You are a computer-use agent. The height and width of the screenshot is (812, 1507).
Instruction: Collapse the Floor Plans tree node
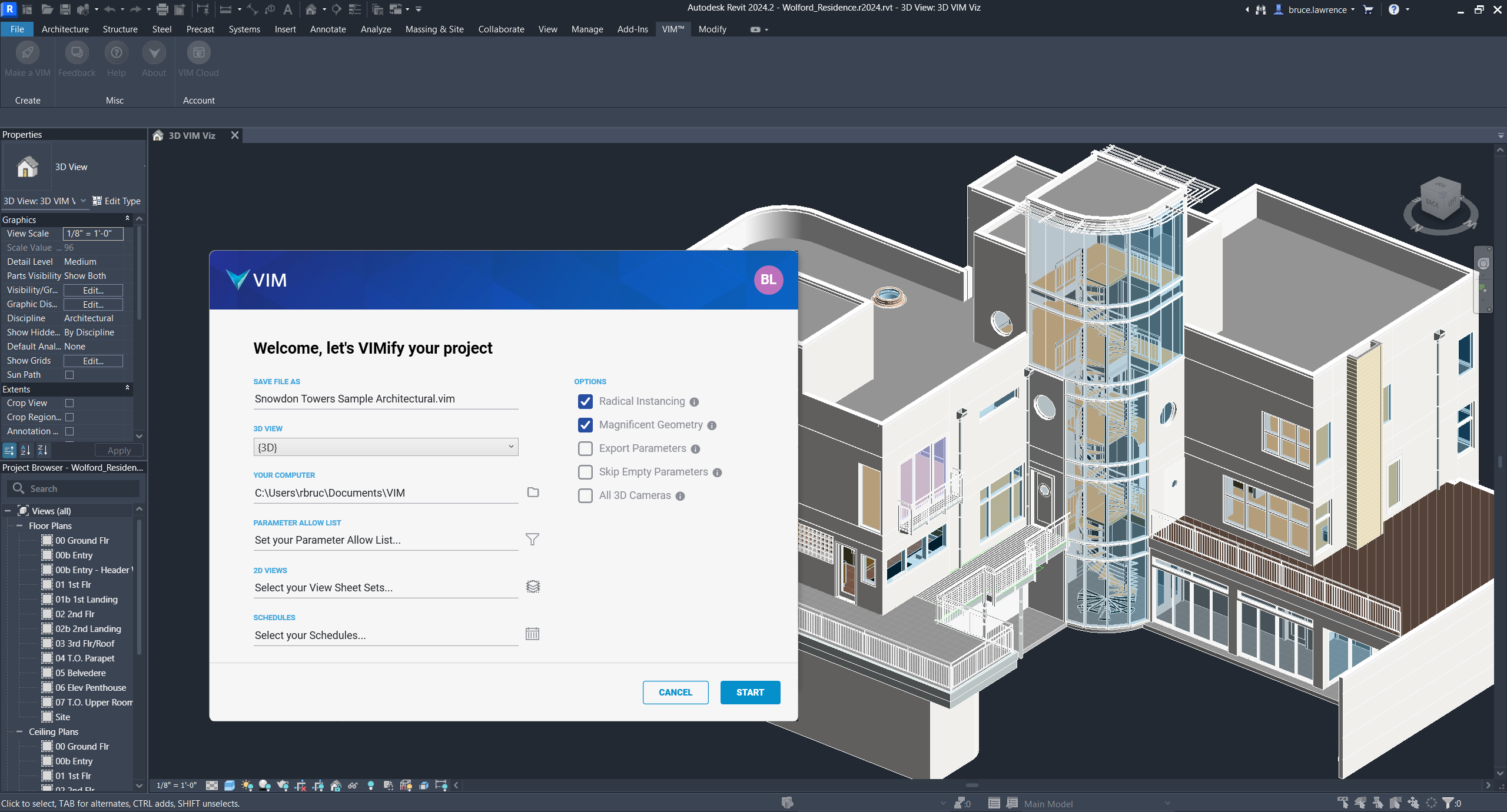(x=19, y=525)
